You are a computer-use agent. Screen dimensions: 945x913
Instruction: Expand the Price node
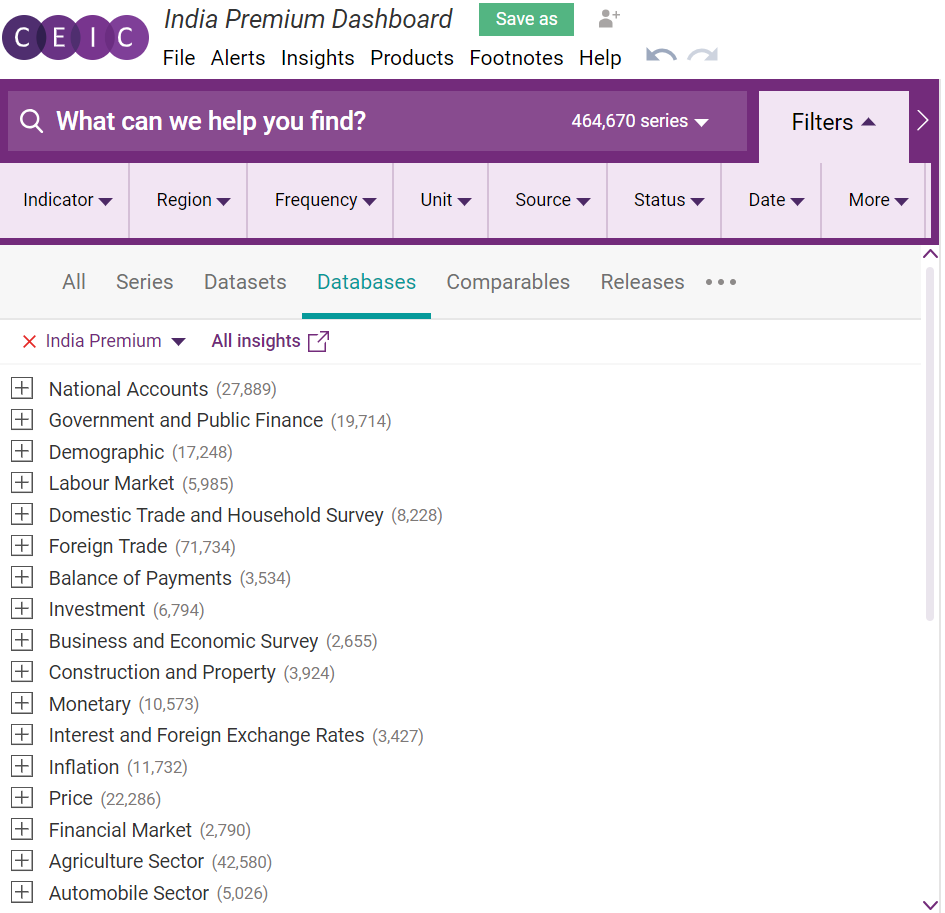click(x=22, y=798)
